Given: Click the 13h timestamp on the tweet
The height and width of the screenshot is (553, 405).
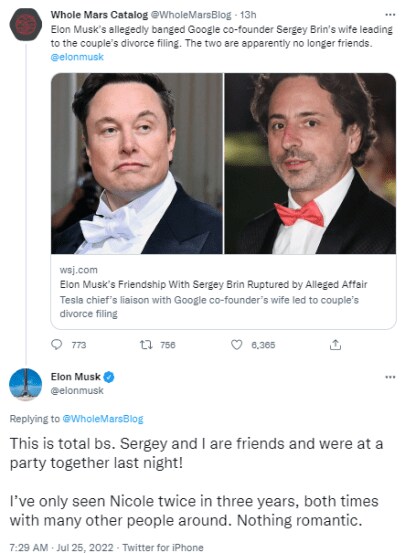Looking at the screenshot, I should pos(248,15).
